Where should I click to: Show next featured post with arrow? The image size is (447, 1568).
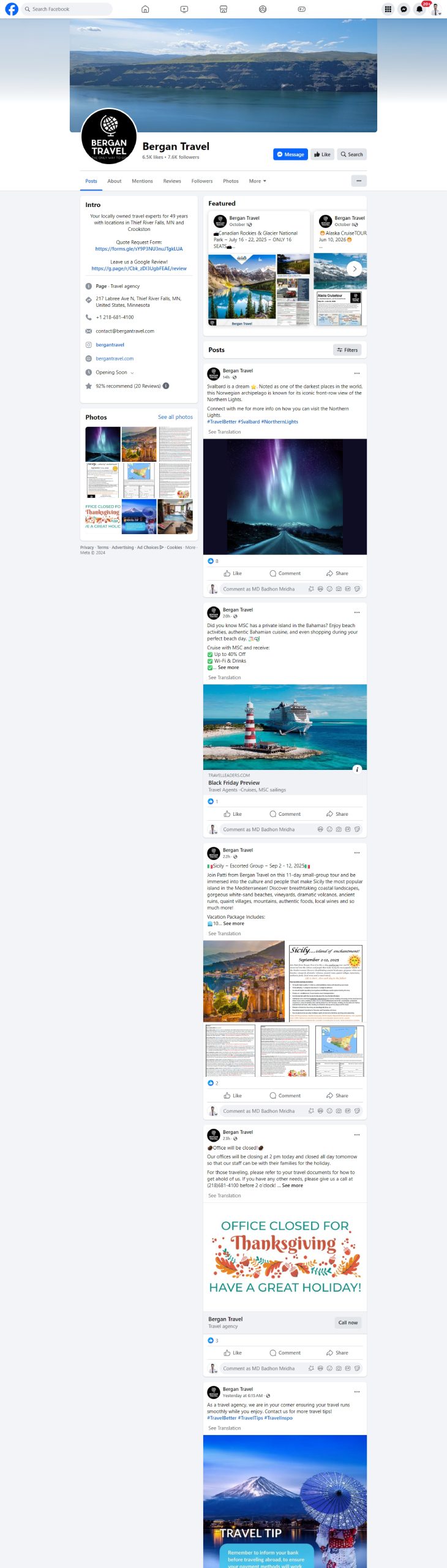(x=355, y=269)
